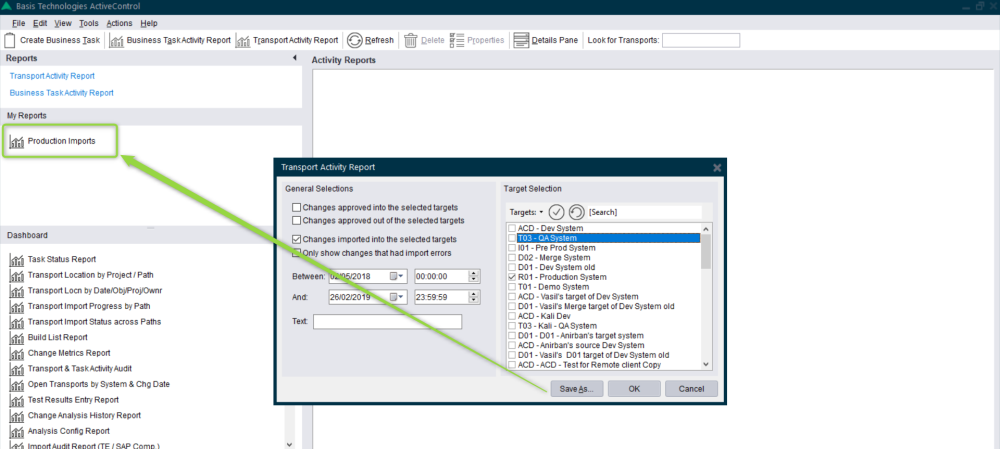Click the reset circular arrow icon beside Targets
This screenshot has width=1000, height=449.
[x=576, y=212]
